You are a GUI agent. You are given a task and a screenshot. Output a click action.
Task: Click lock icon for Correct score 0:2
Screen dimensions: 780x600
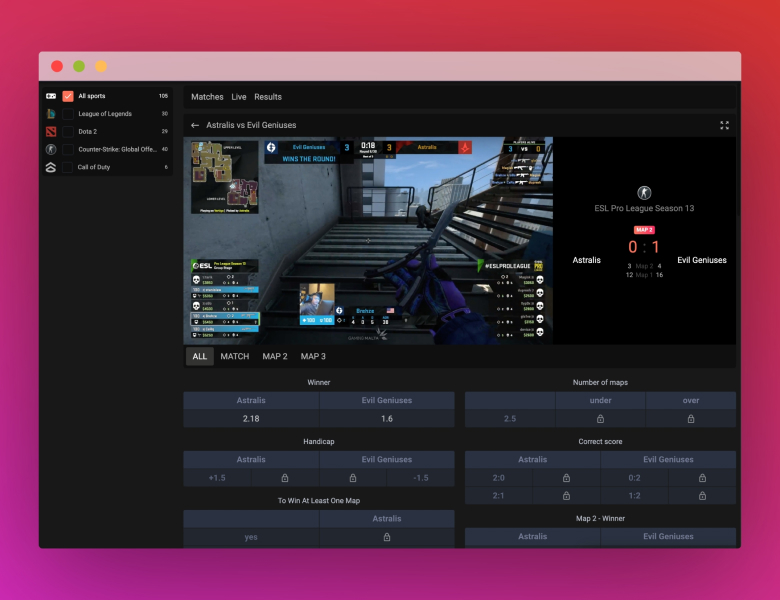click(x=702, y=478)
